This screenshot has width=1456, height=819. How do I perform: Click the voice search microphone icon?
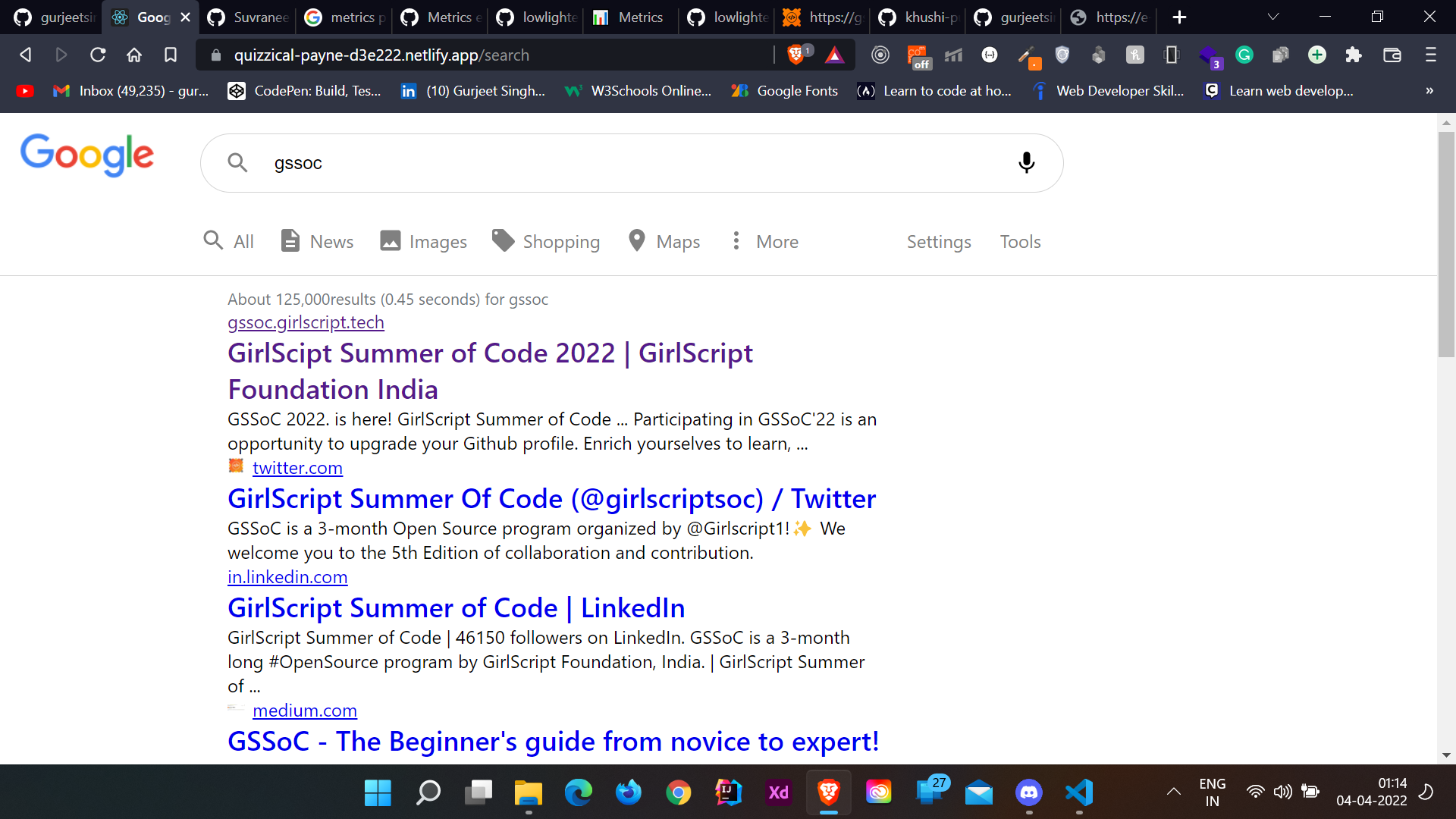[1026, 162]
